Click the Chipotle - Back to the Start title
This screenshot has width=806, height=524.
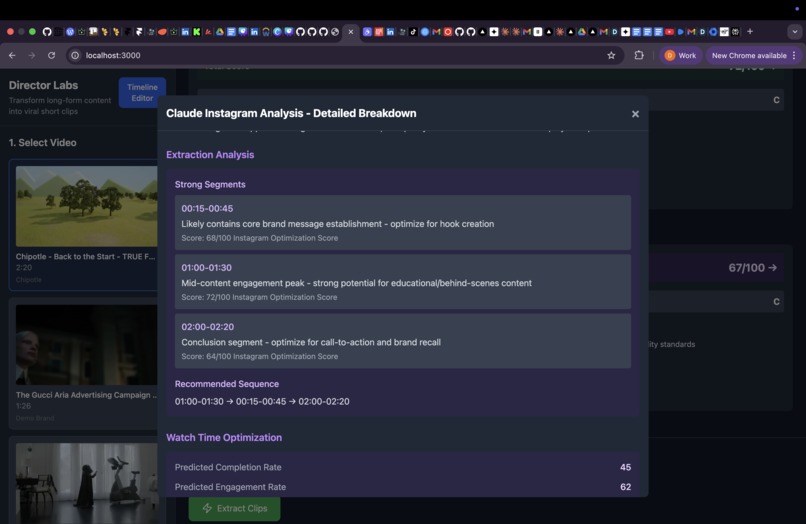(x=85, y=256)
